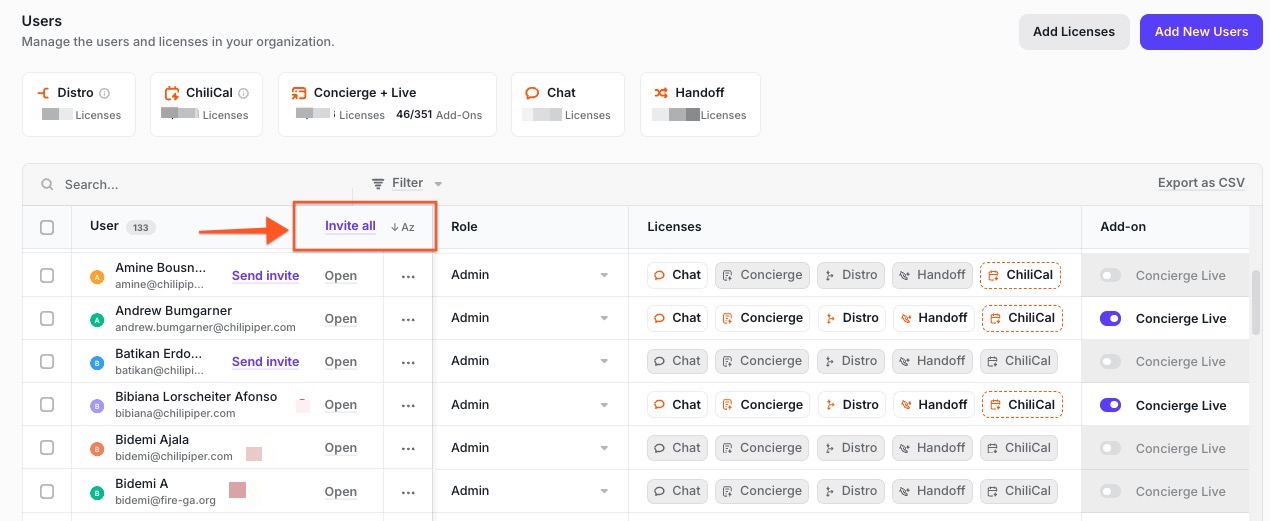Enable Concierge license for Batikan Erdo...

click(x=763, y=361)
